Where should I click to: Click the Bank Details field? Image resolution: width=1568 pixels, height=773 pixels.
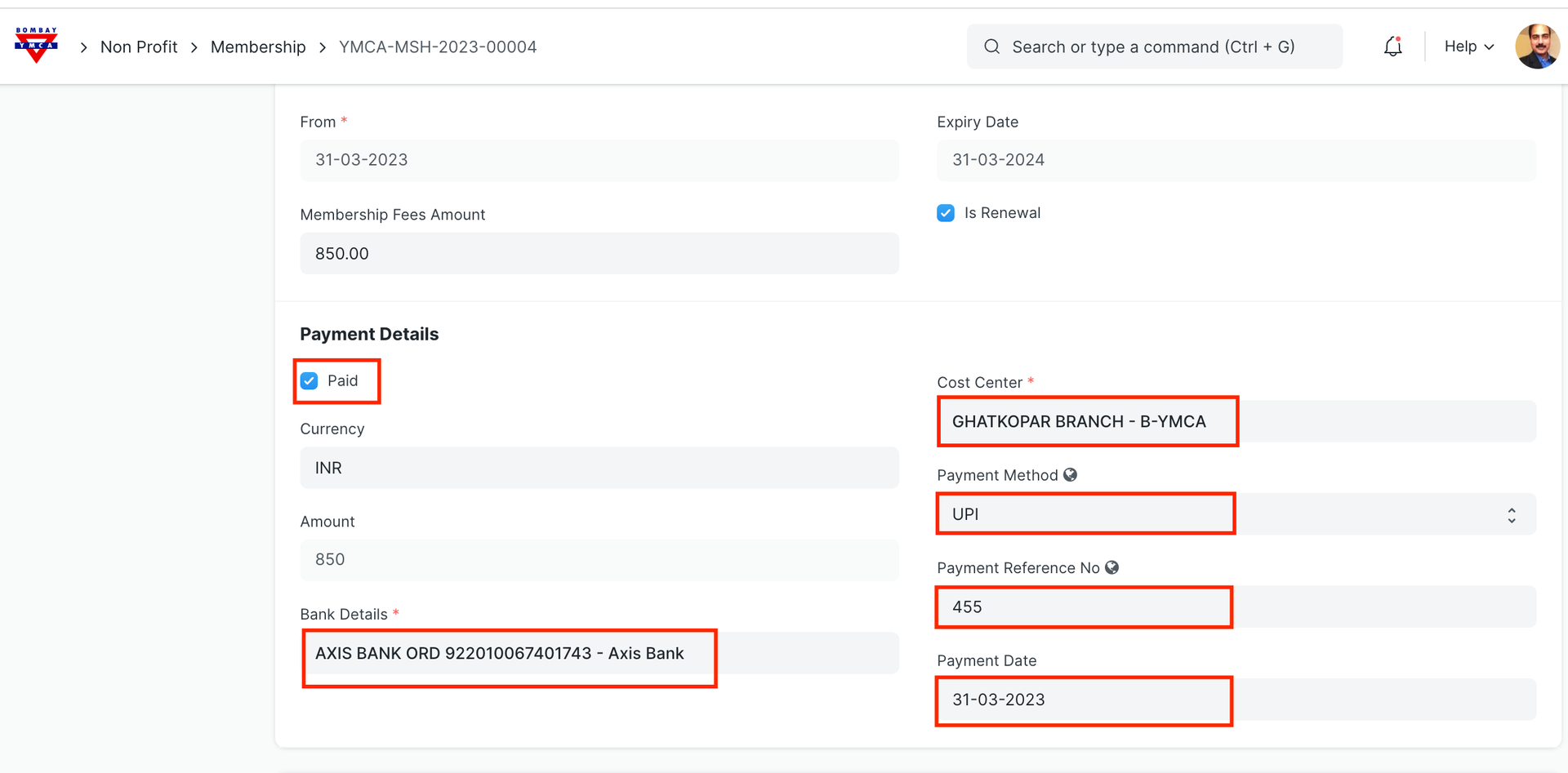(x=599, y=654)
